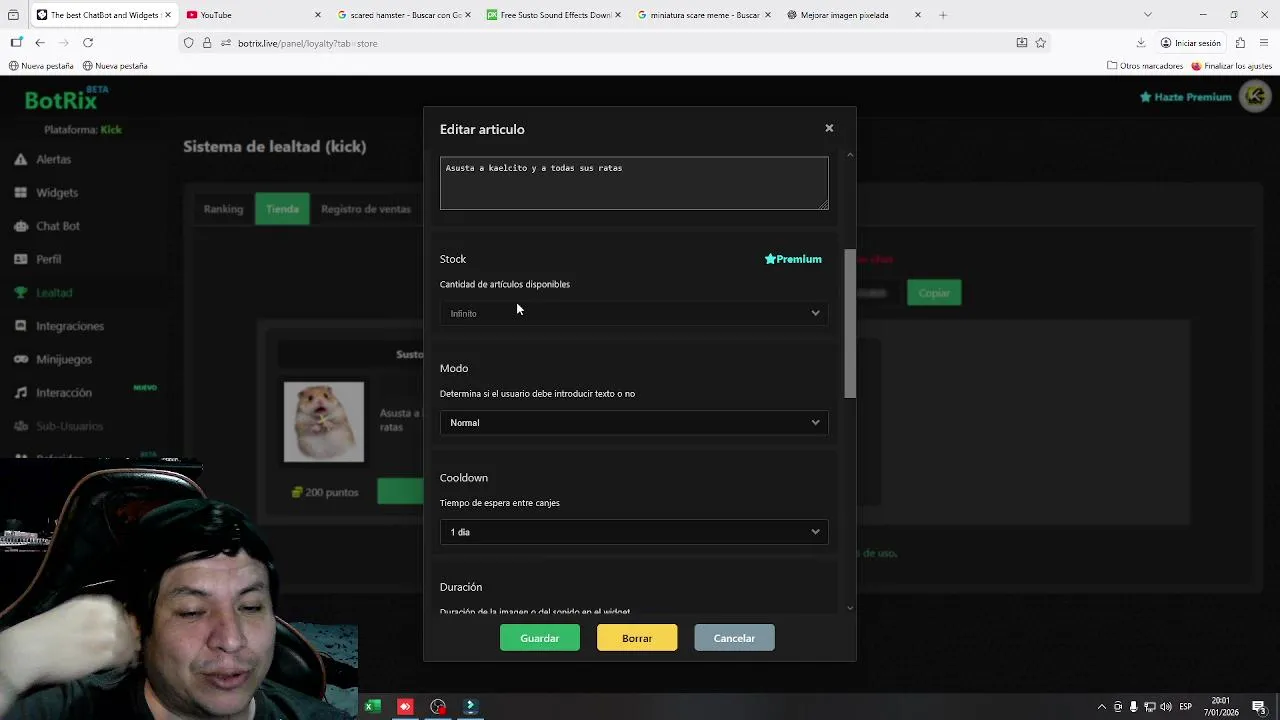Click the Cancelar button
Viewport: 1280px width, 720px height.
[734, 638]
